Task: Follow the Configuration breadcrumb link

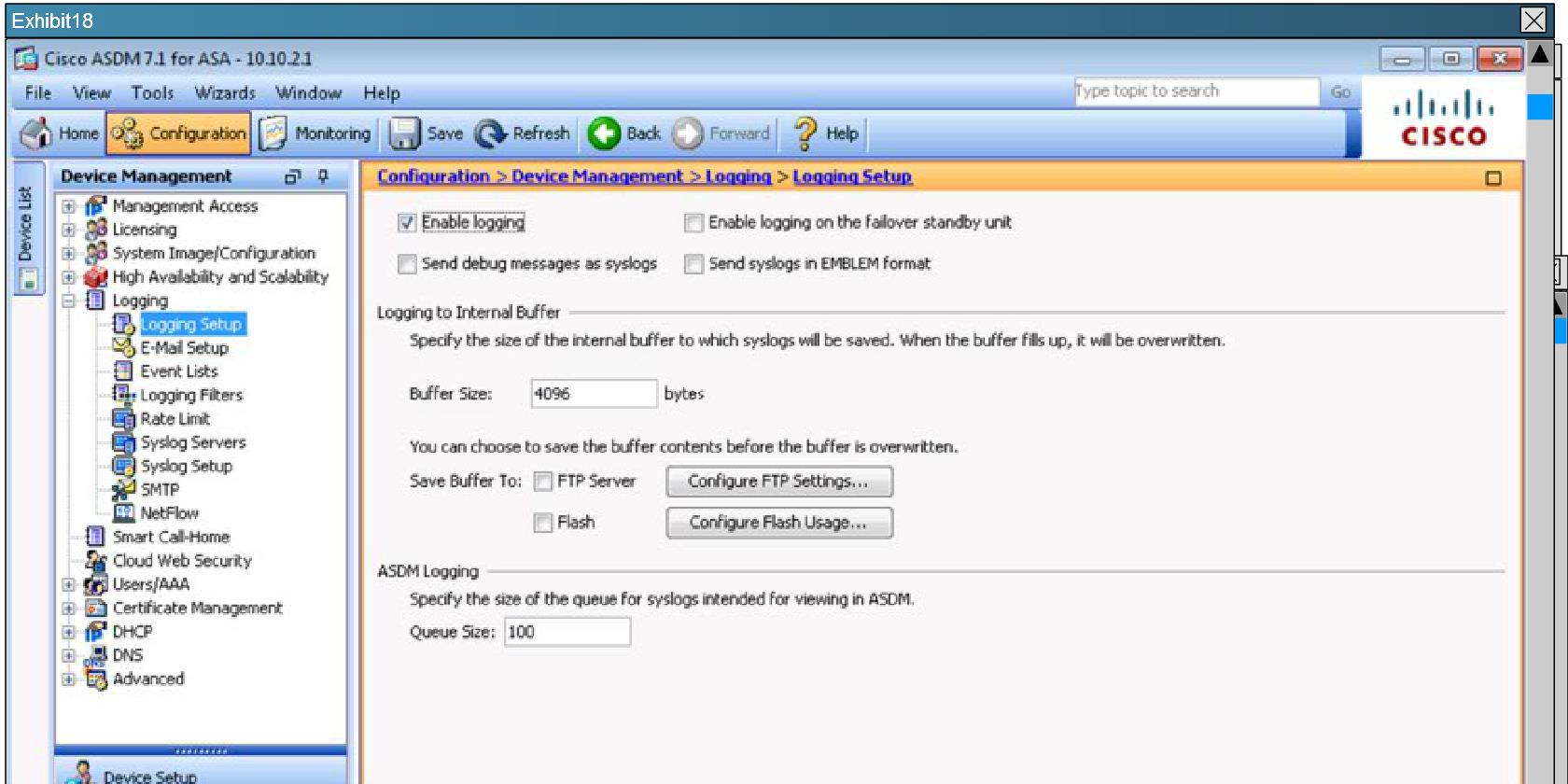Action: coord(433,176)
